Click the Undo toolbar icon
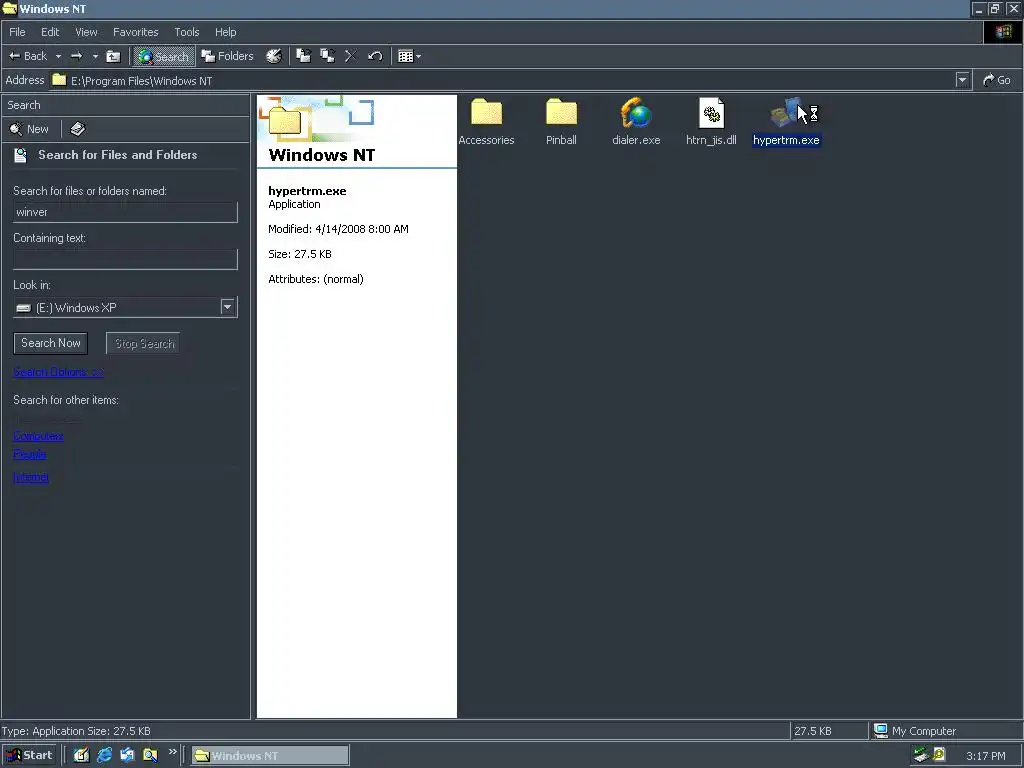The width and height of the screenshot is (1024, 768). click(x=375, y=56)
